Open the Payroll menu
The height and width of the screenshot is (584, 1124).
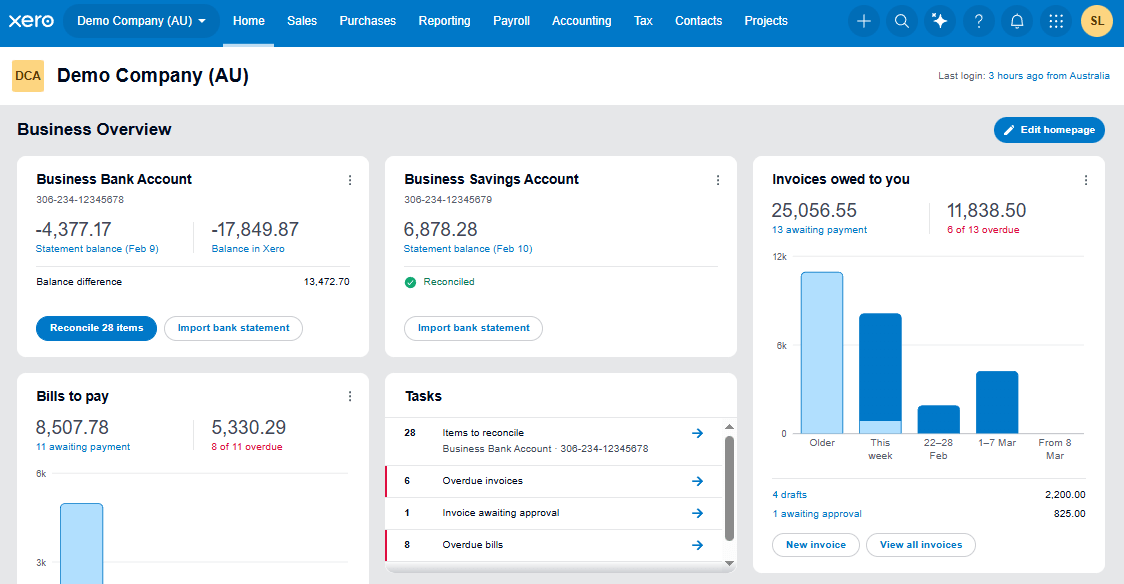(511, 21)
